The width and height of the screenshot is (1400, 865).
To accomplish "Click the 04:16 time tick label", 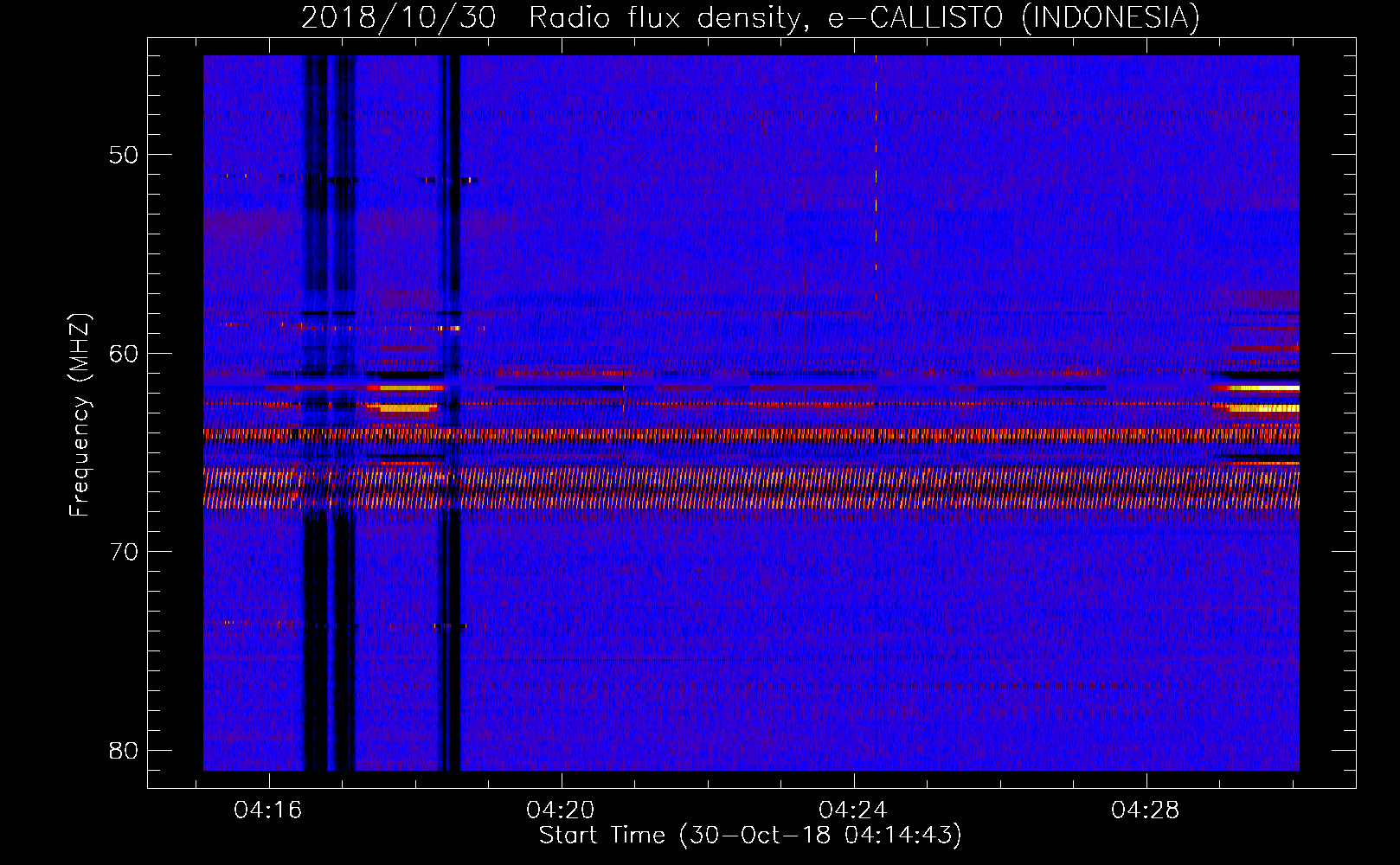I will click(x=268, y=810).
